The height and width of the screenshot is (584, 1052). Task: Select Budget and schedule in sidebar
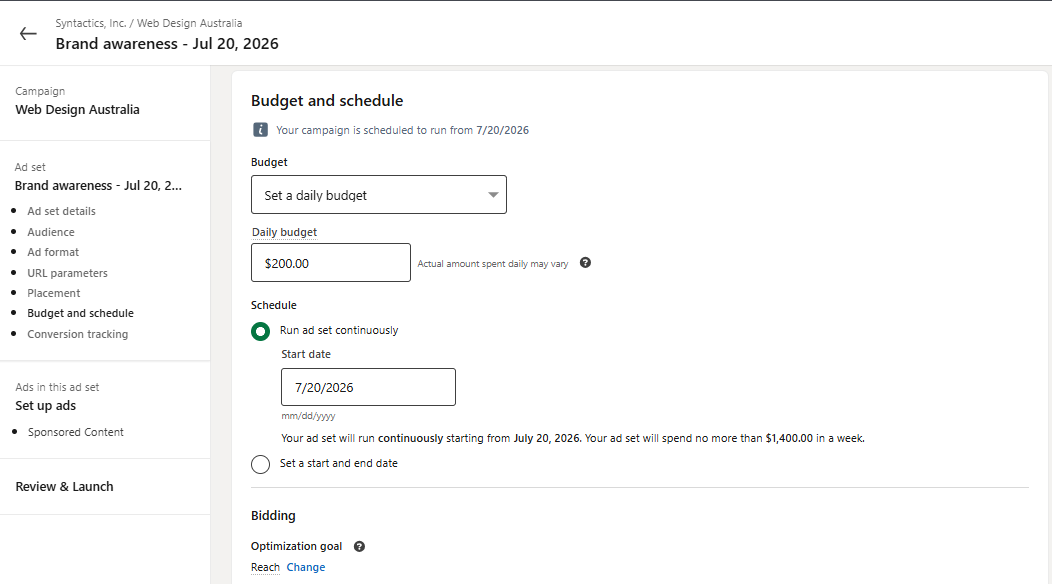pos(81,313)
